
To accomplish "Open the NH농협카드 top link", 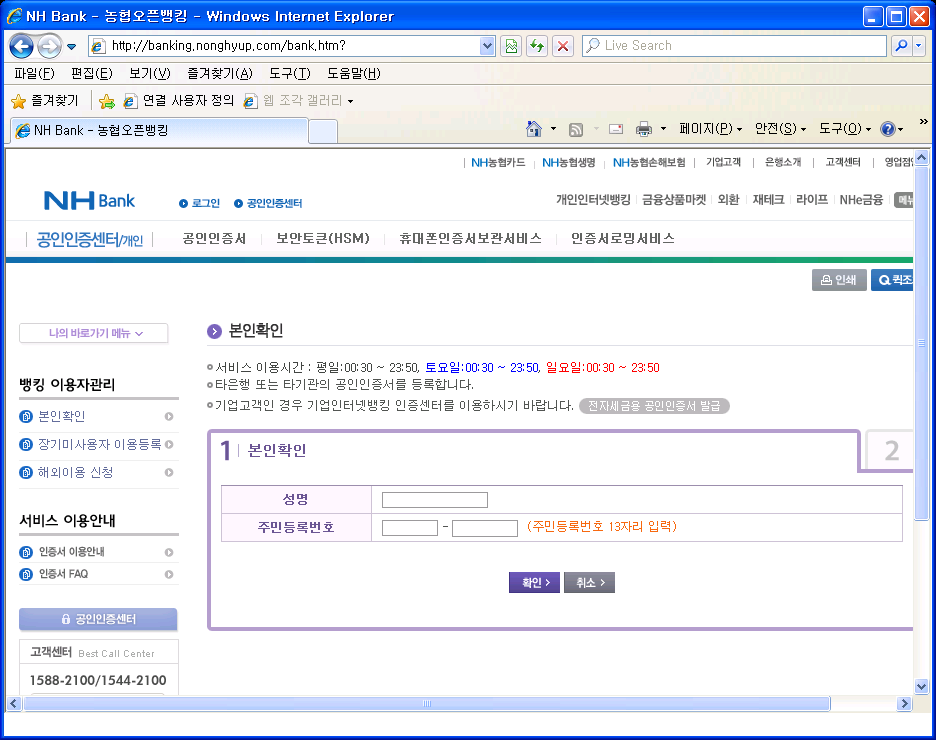I will (x=498, y=162).
